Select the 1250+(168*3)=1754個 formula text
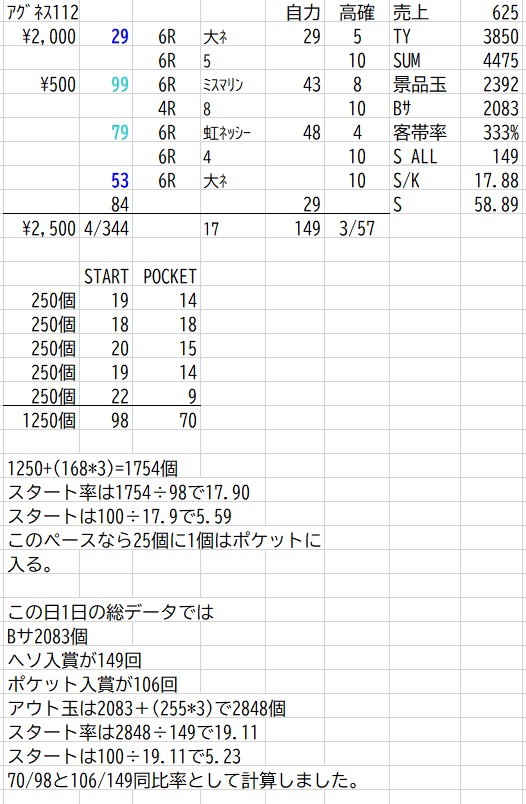This screenshot has height=804, width=526. coord(93,468)
